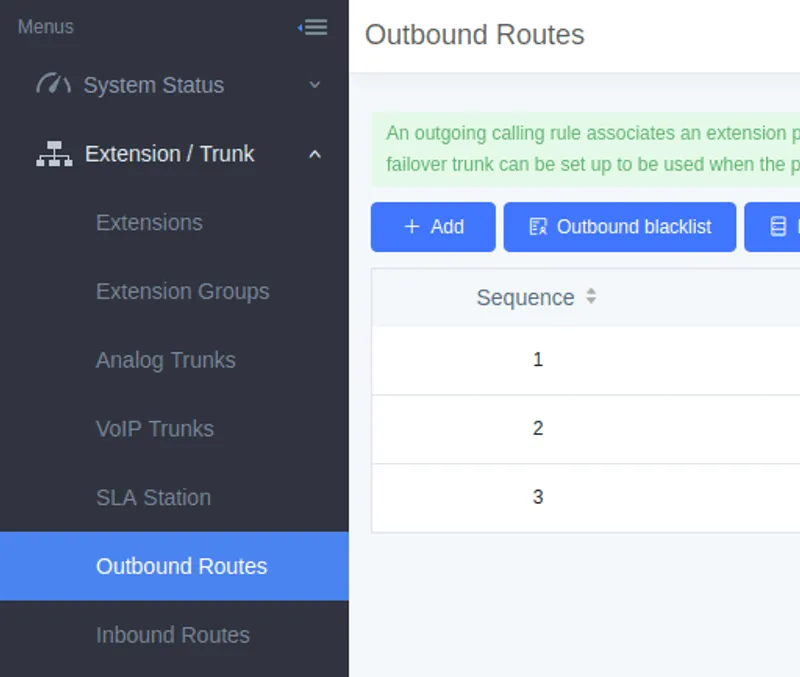This screenshot has width=800, height=677.
Task: Go to Analog Trunks page
Action: [x=165, y=360]
